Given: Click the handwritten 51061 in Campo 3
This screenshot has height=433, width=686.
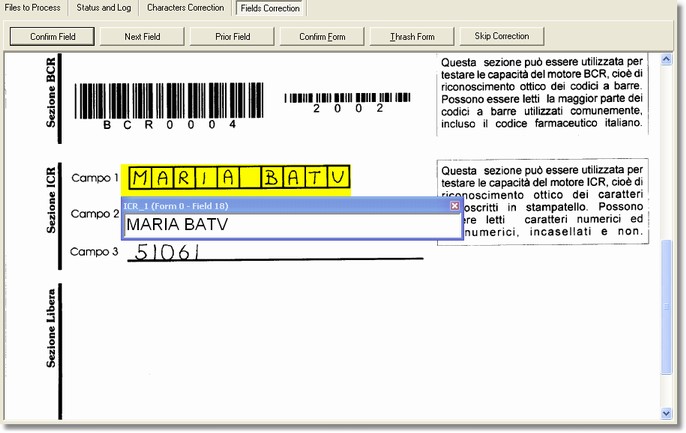Looking at the screenshot, I should click(167, 252).
